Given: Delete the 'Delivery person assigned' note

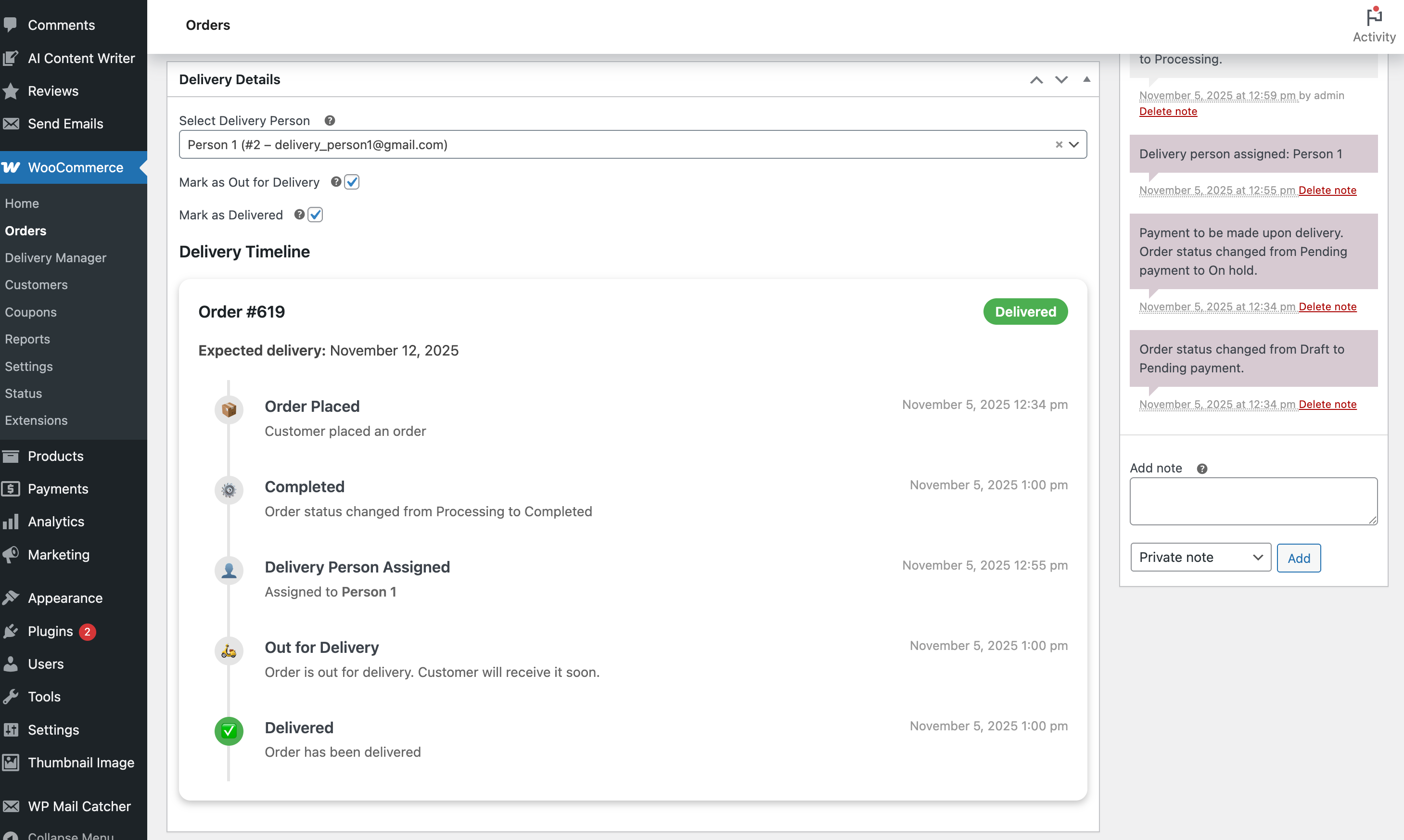Looking at the screenshot, I should point(1327,190).
